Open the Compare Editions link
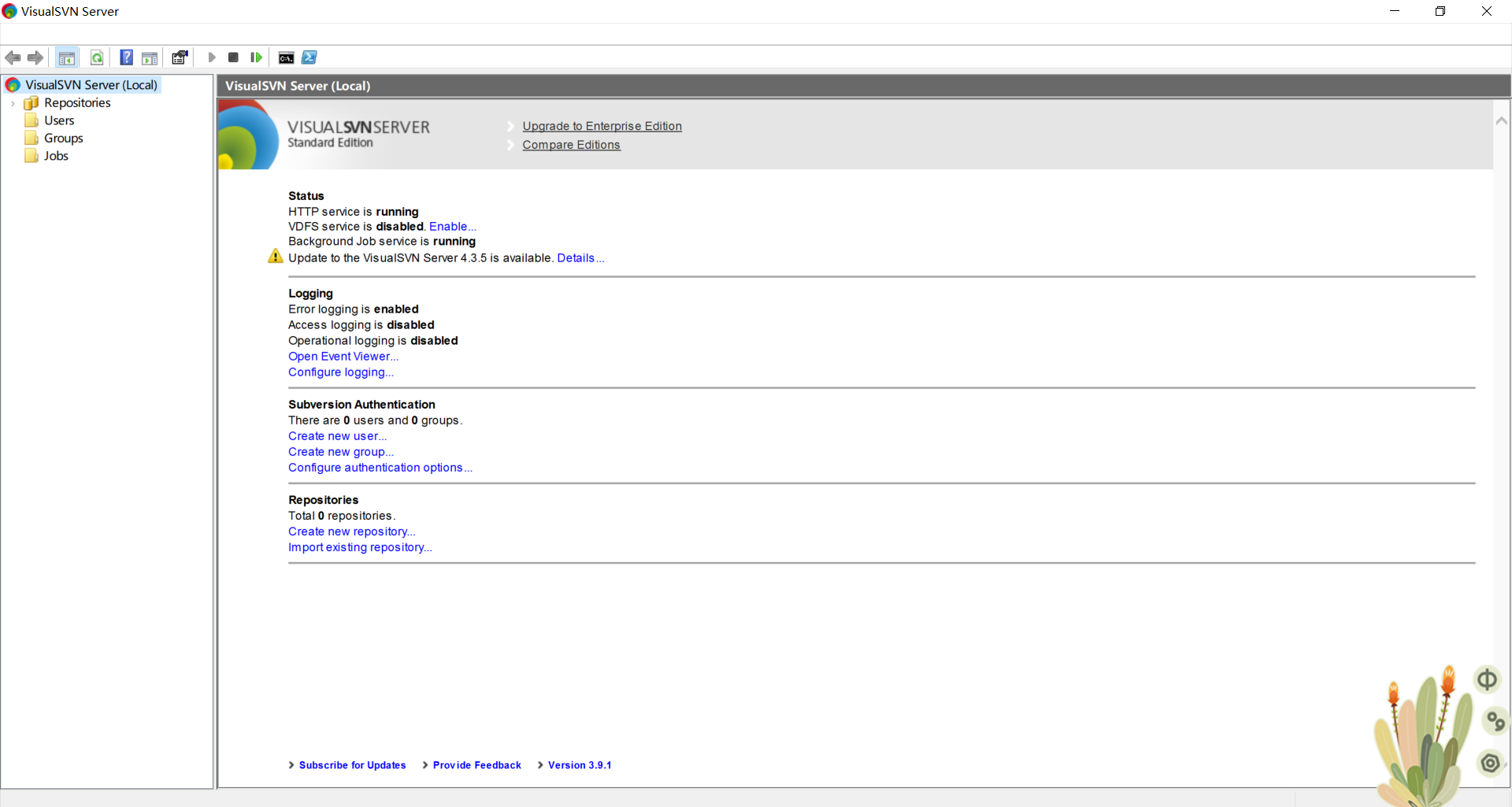Viewport: 1512px width, 807px height. point(572,145)
